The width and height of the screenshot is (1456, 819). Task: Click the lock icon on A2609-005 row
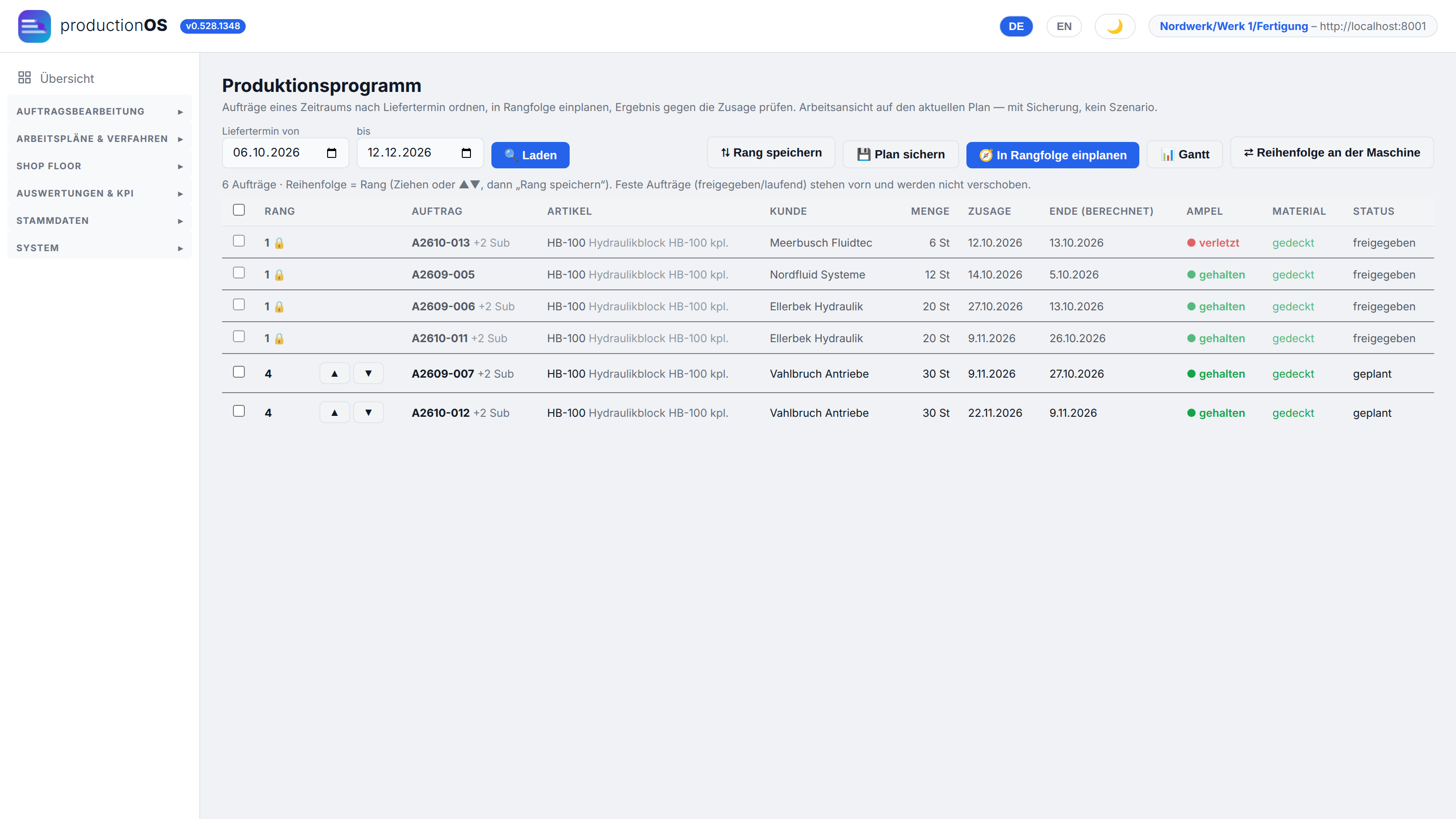coord(279,275)
